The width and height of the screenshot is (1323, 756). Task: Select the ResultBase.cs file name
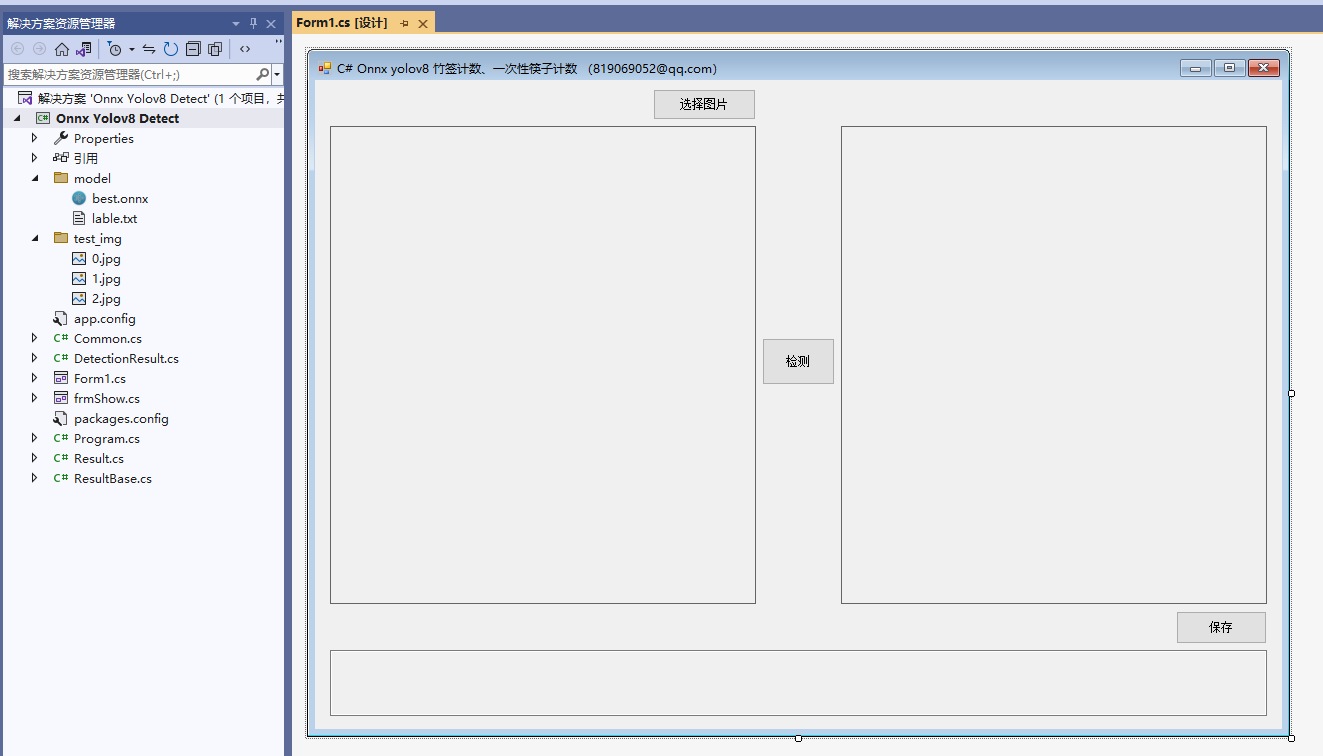[x=113, y=478]
